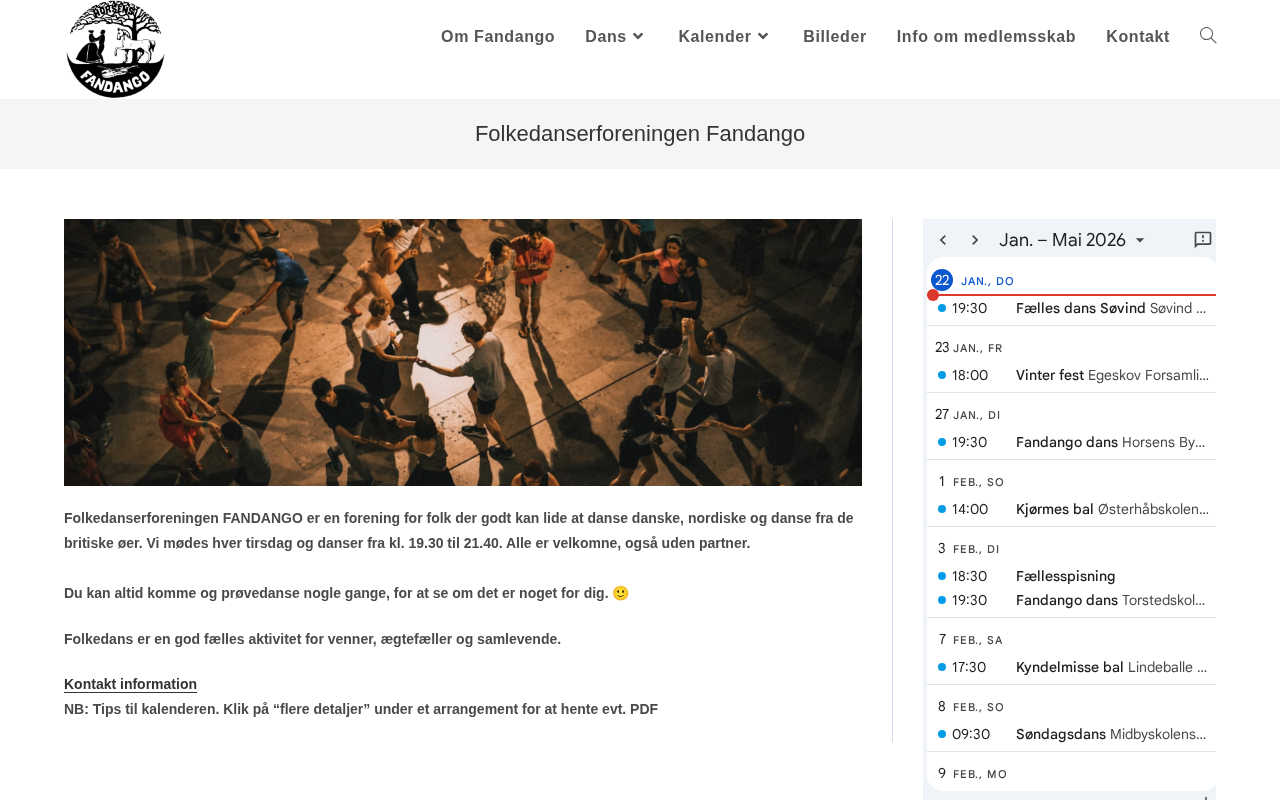The height and width of the screenshot is (800, 1280).
Task: Select the Fællesspisning event at 18:30
Action: pos(1065,577)
